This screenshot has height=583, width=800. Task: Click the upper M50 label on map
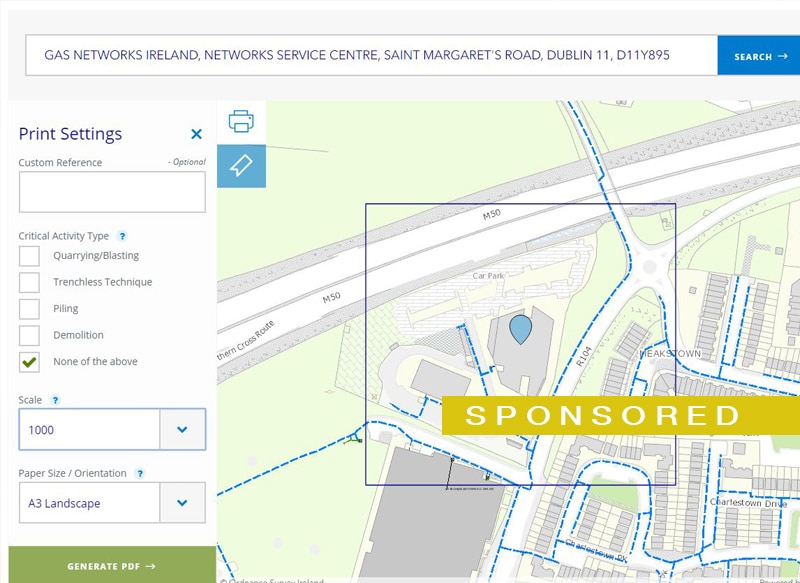click(x=492, y=215)
